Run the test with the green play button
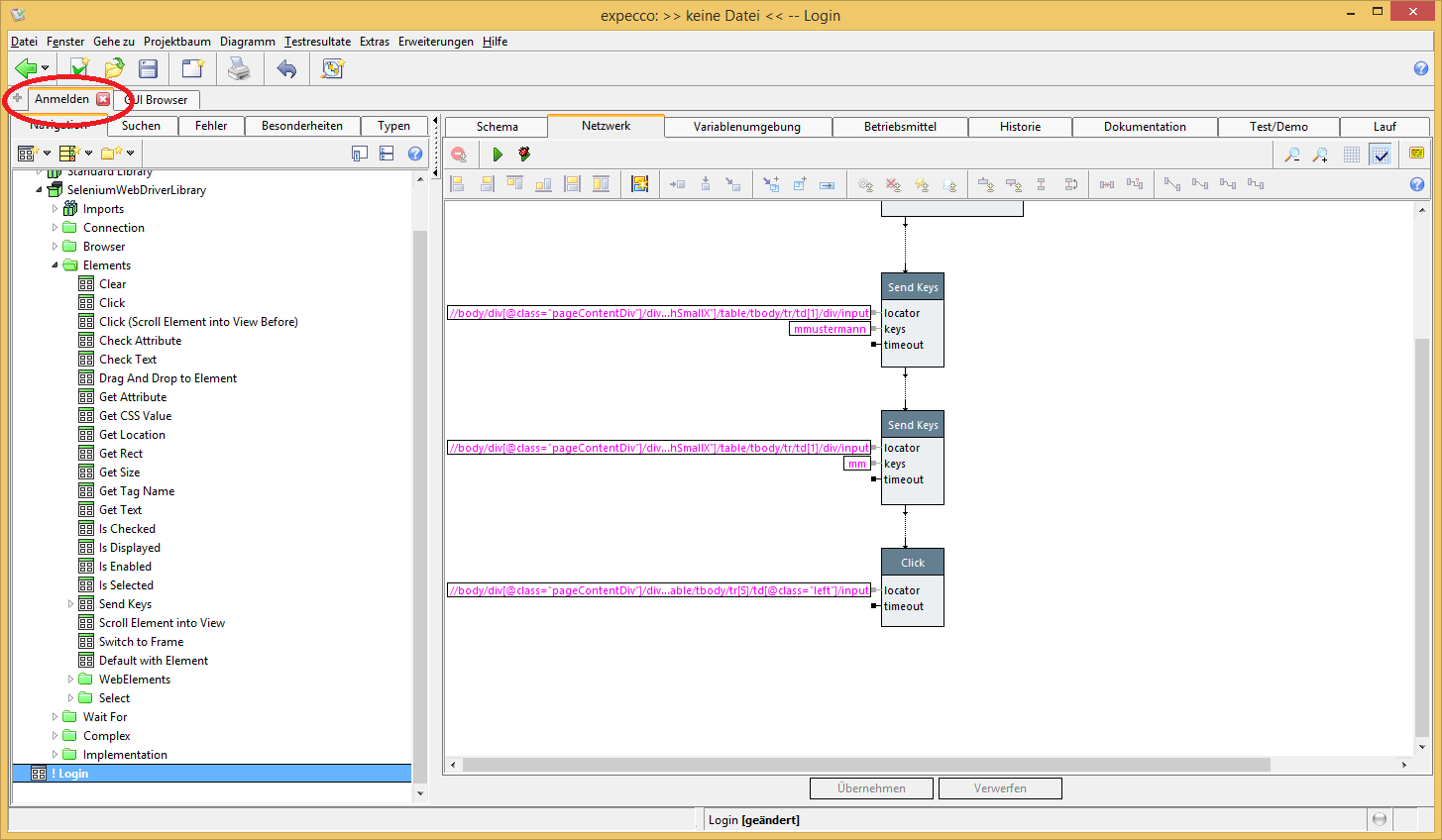This screenshot has width=1442, height=840. [498, 155]
